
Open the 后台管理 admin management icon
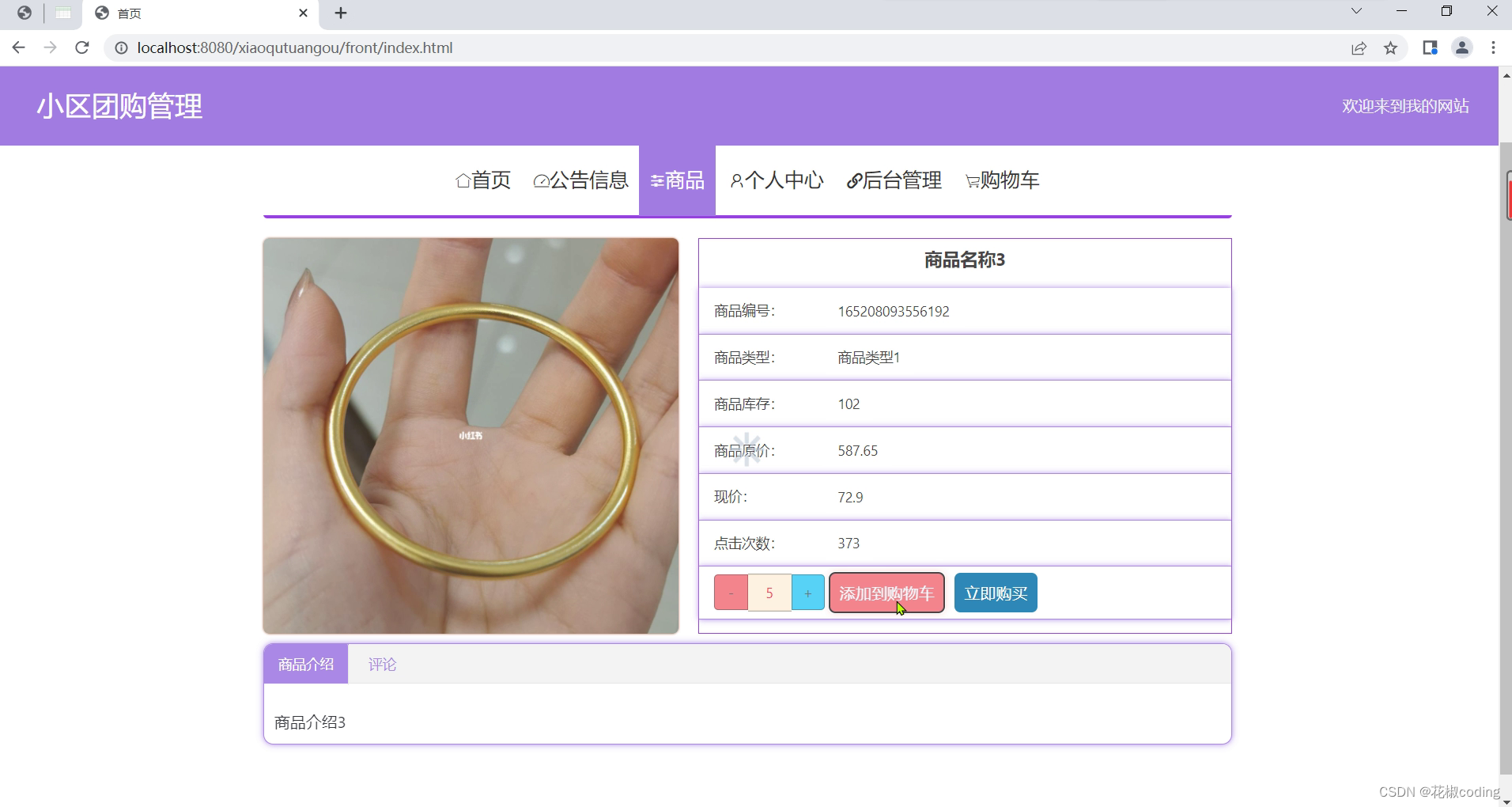pos(852,180)
